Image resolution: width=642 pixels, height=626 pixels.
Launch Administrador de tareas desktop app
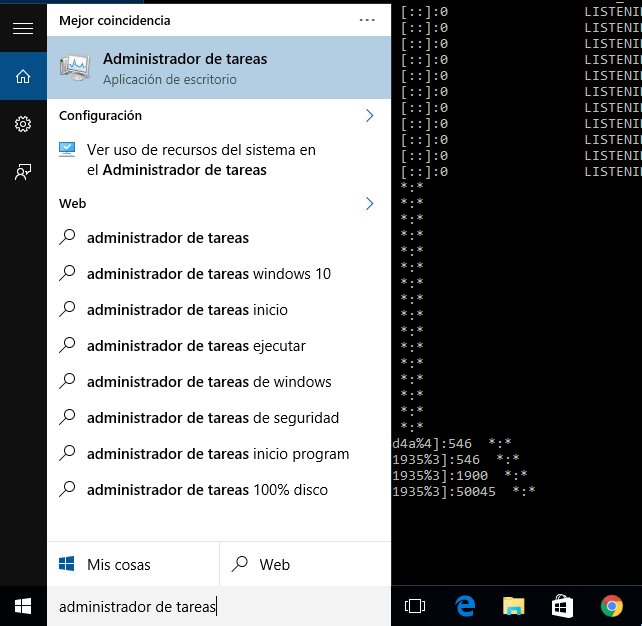coord(219,68)
